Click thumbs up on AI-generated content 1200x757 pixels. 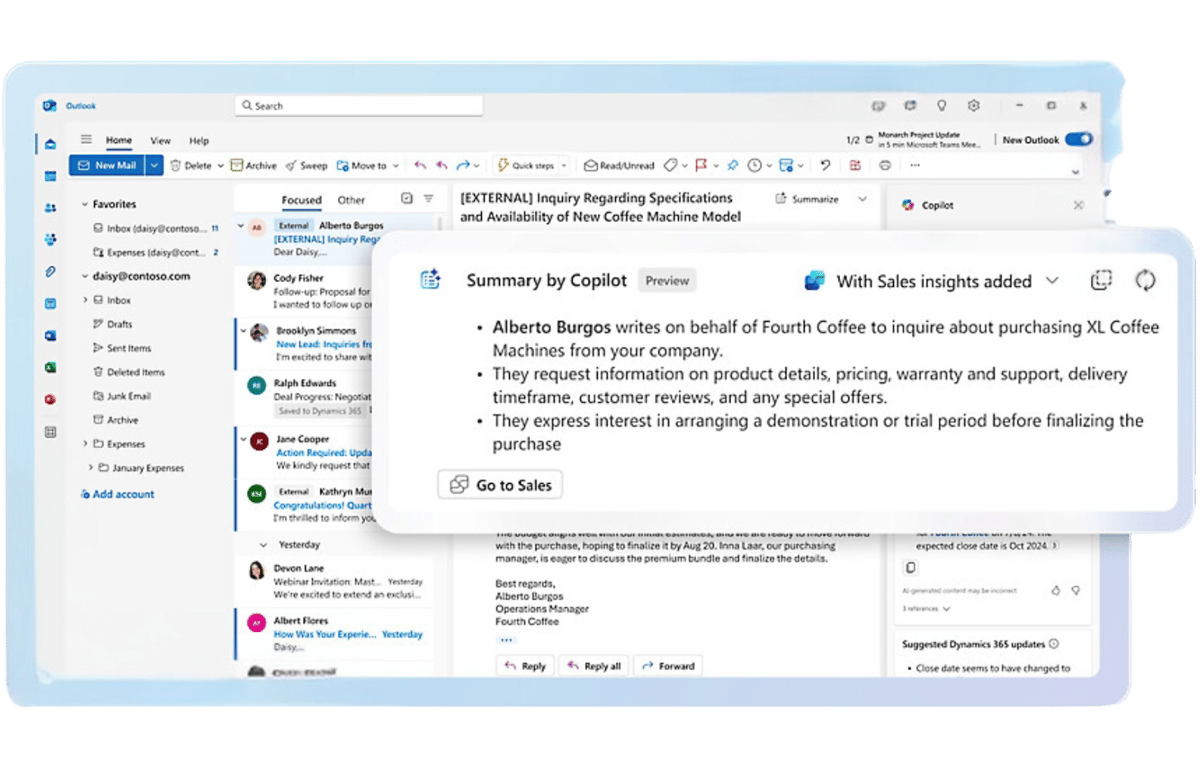coord(1056,591)
